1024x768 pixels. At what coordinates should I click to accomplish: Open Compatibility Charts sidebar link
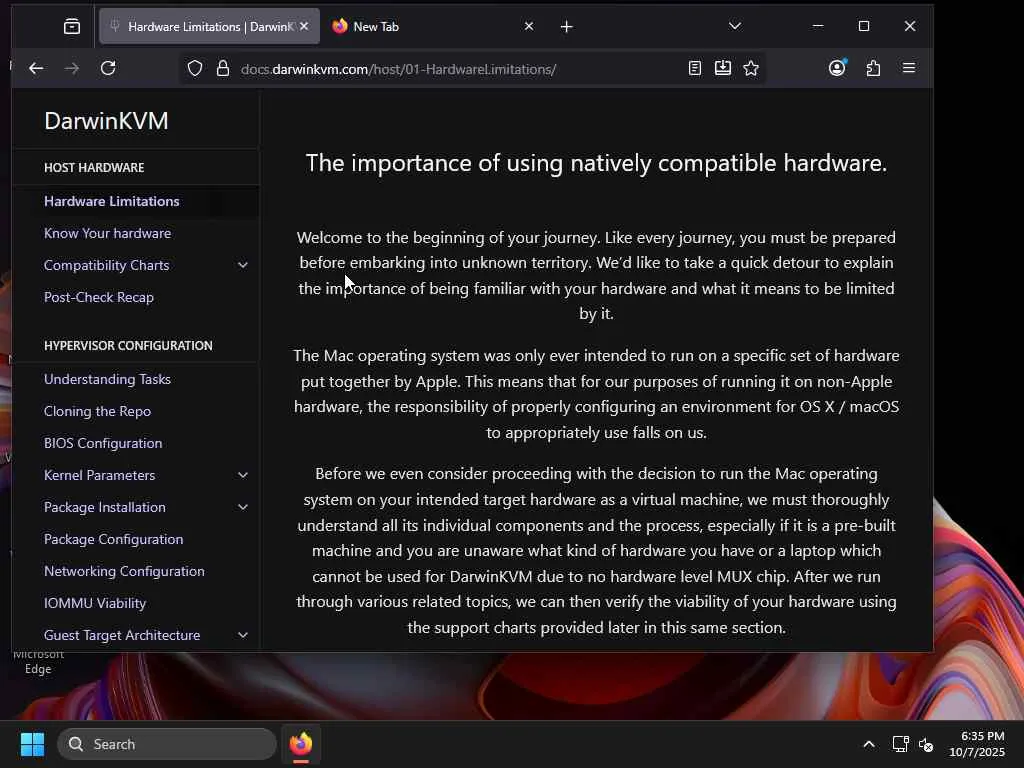[x=106, y=266]
